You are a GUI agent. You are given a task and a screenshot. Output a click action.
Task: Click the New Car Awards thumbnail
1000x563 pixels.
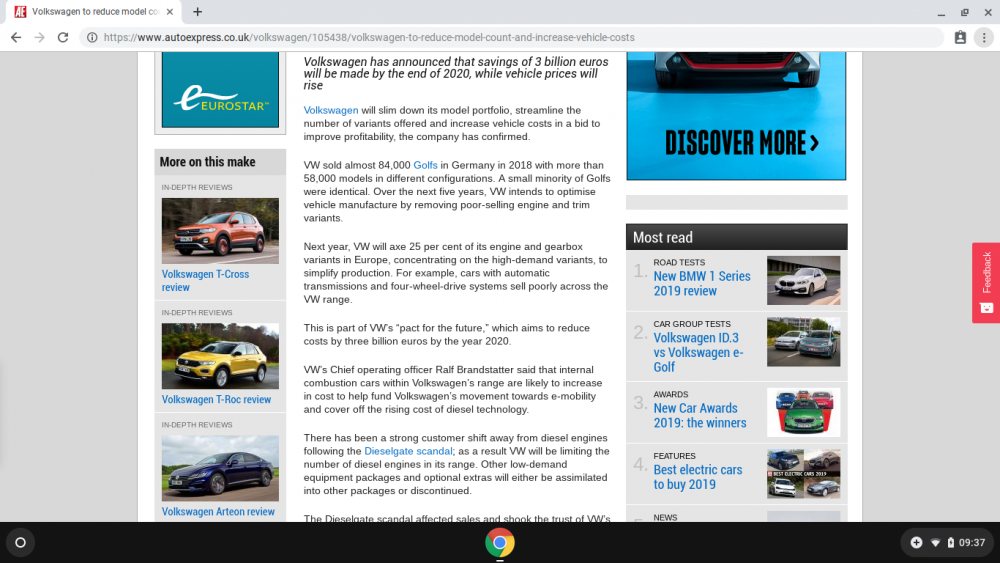click(804, 413)
